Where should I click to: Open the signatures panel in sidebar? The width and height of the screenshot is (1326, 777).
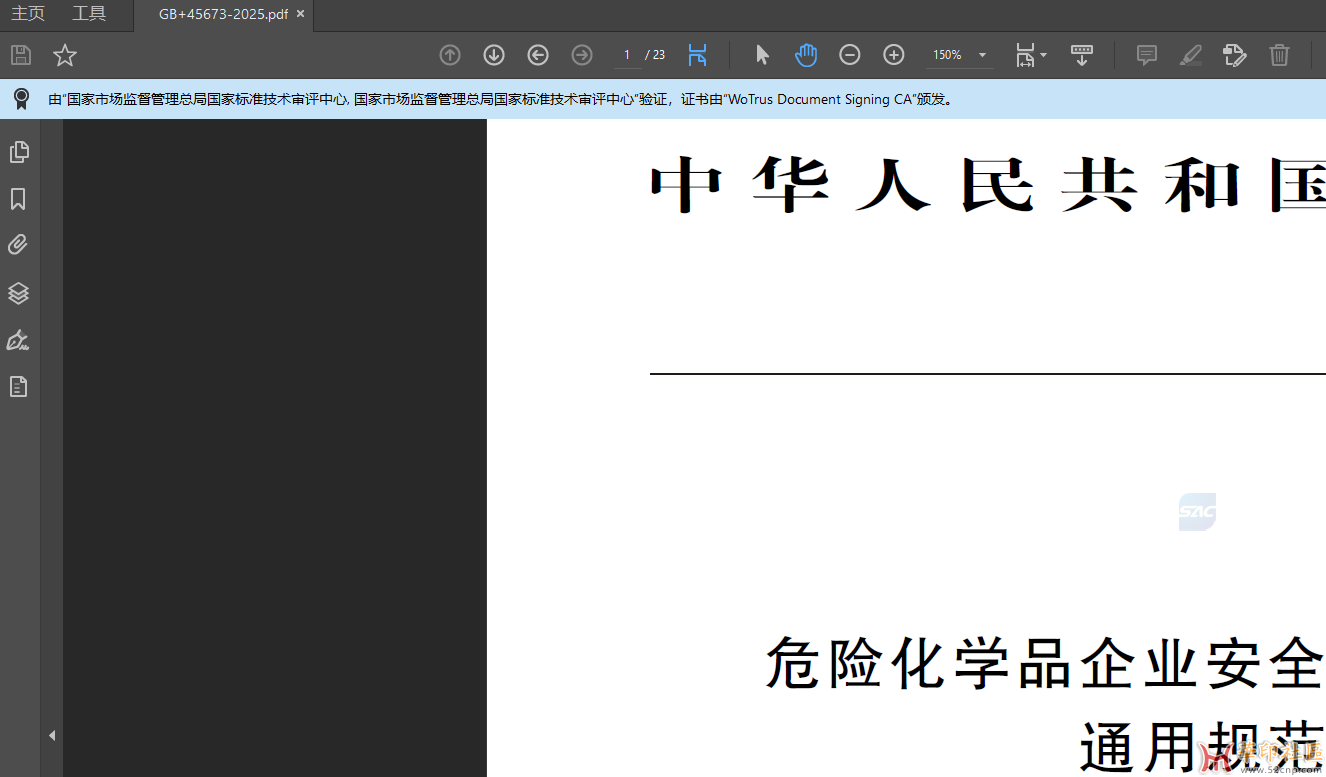point(18,341)
